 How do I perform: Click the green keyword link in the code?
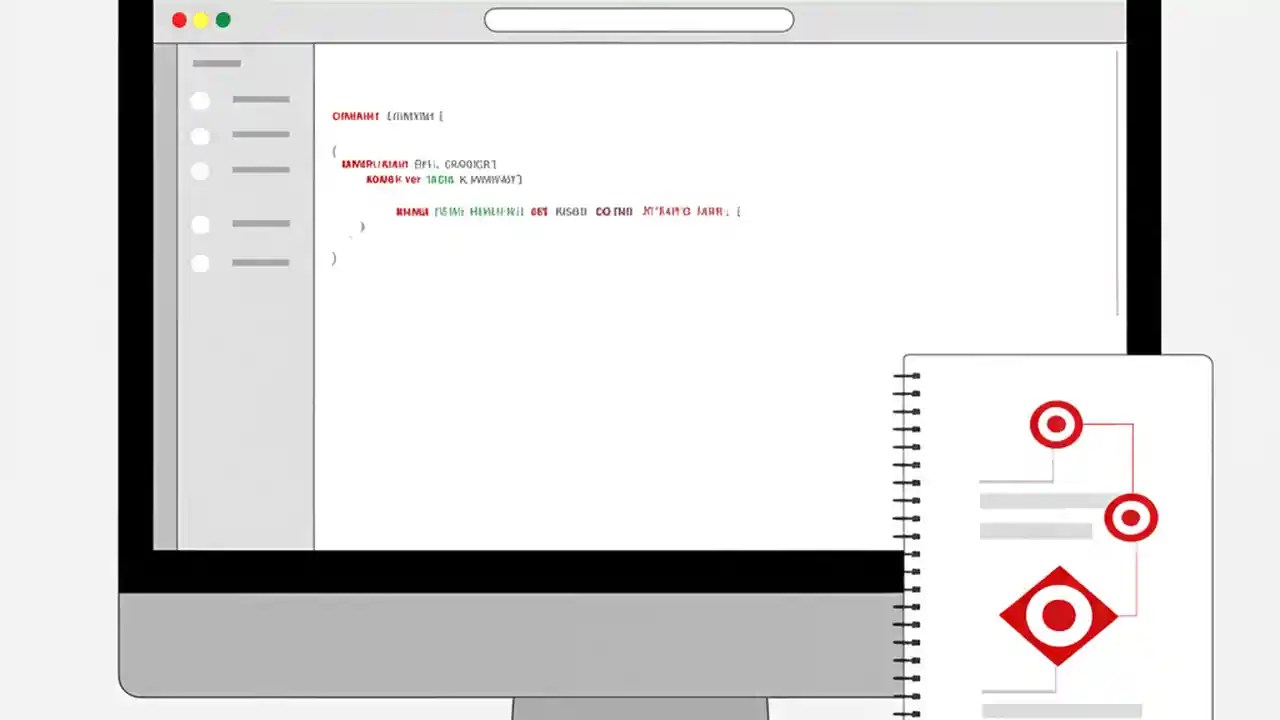click(x=440, y=179)
